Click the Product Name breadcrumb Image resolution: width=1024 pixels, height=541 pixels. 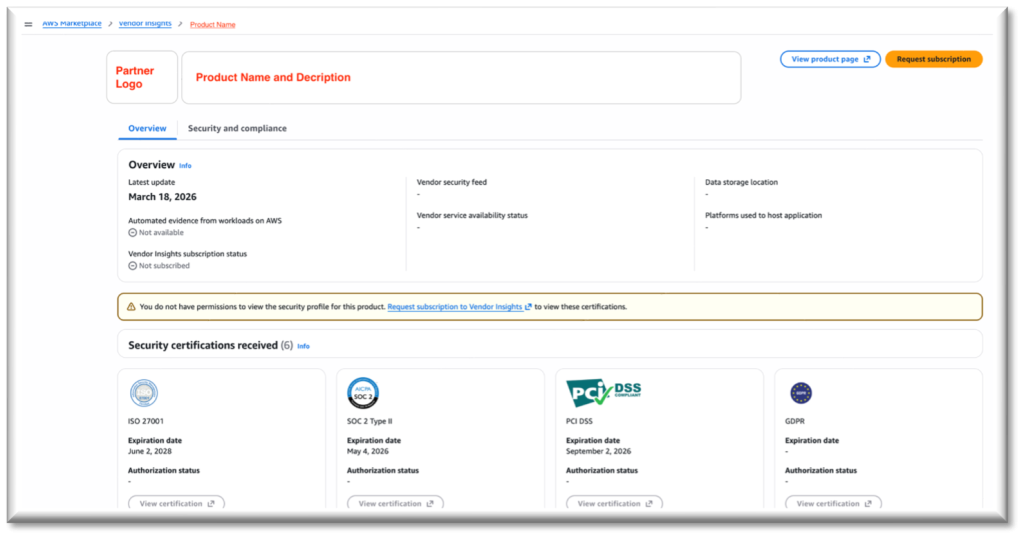tap(213, 25)
